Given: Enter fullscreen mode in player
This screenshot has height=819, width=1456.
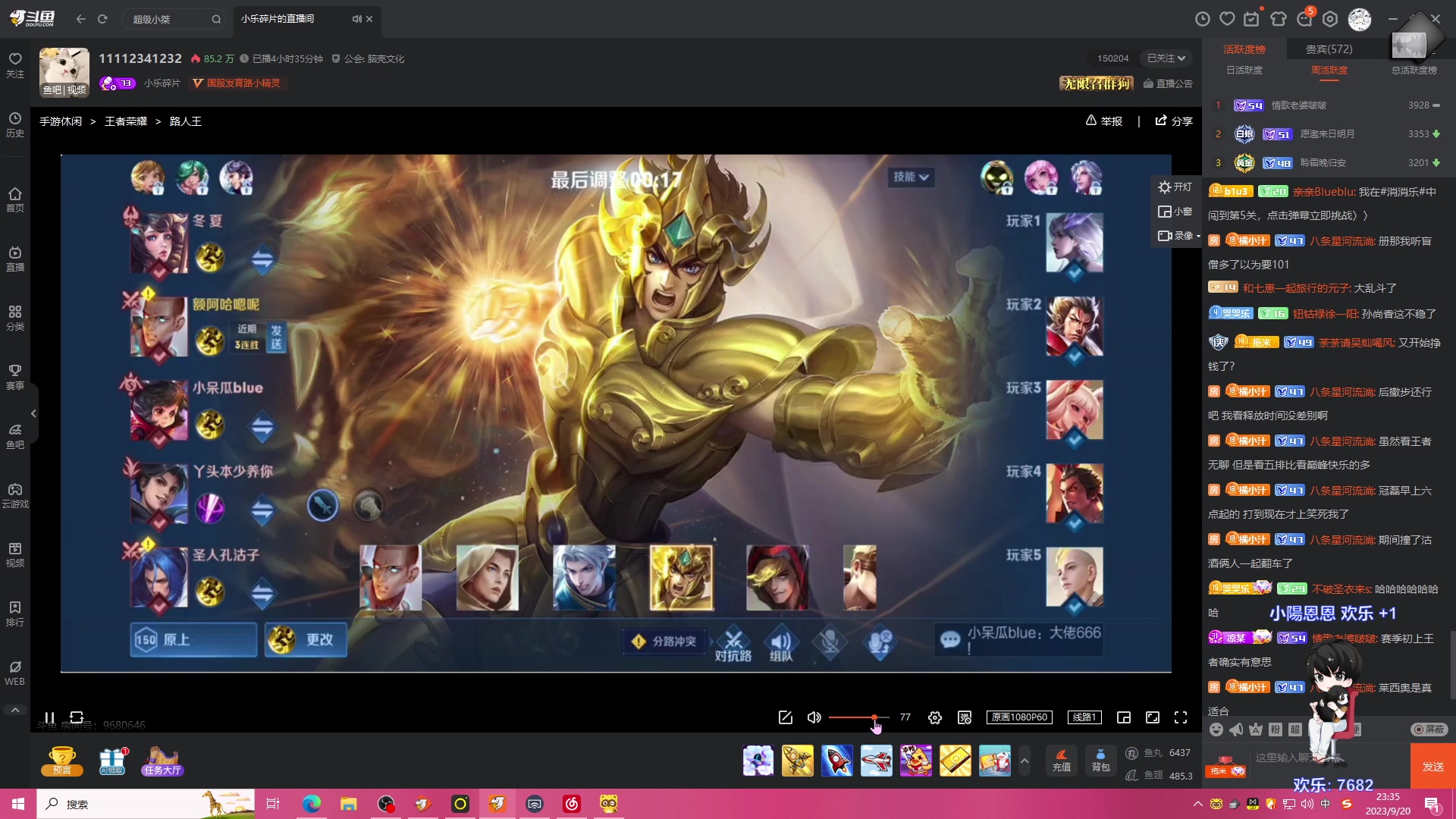Looking at the screenshot, I should pos(1181,717).
